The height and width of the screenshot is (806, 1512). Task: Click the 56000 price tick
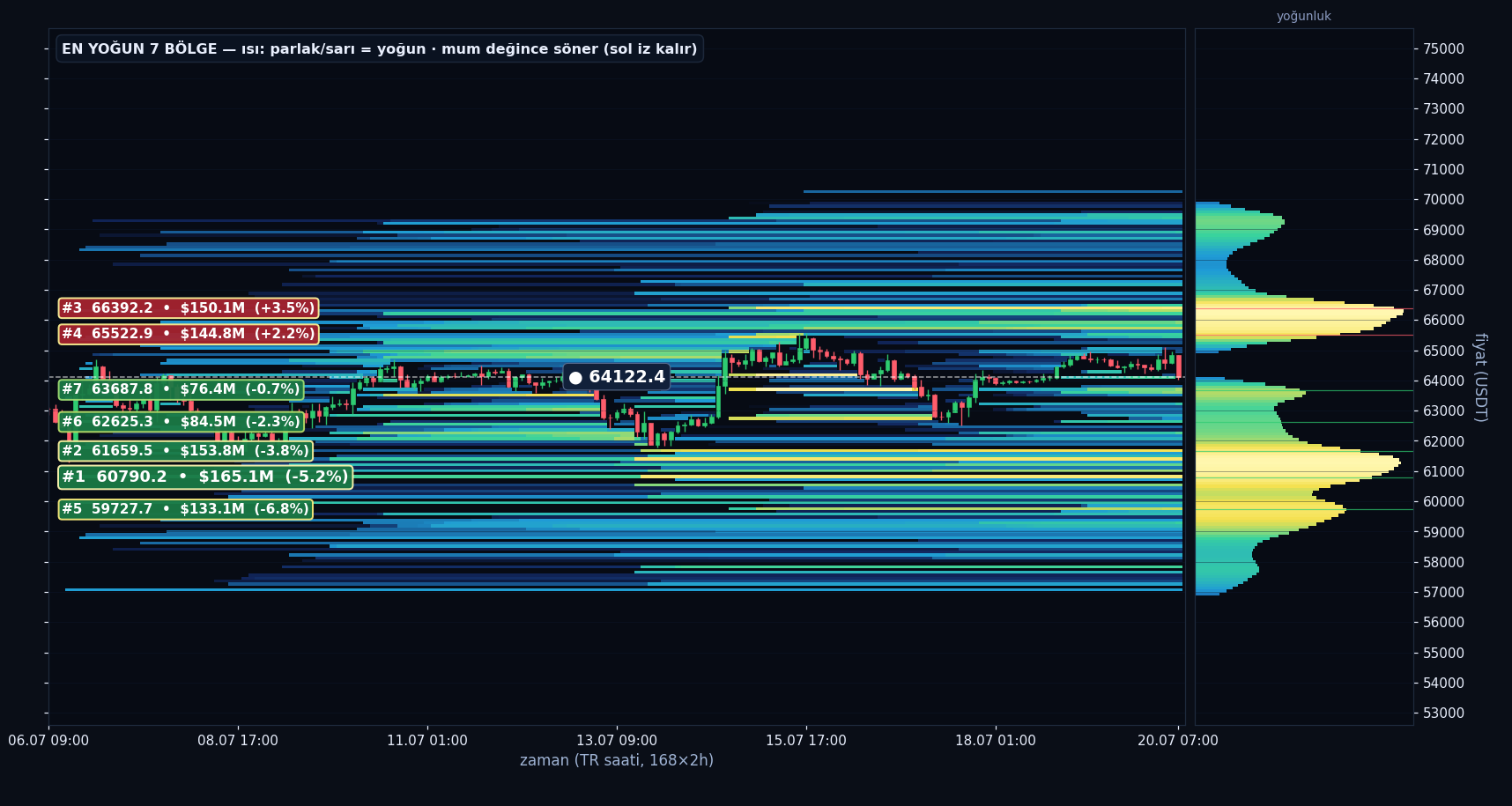point(1444,622)
